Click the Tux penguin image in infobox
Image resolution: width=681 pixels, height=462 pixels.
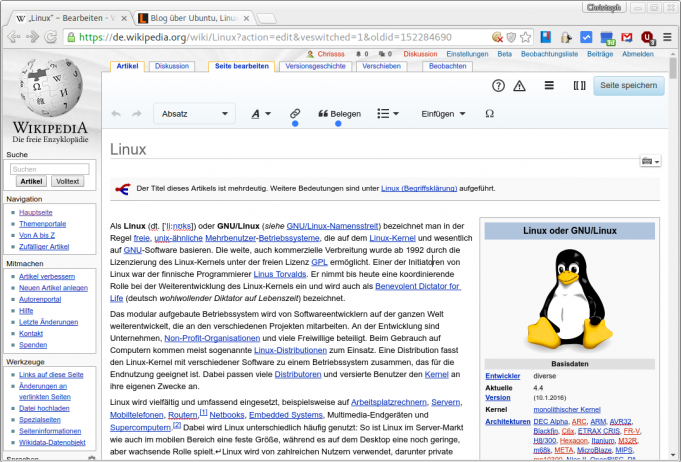(x=569, y=300)
